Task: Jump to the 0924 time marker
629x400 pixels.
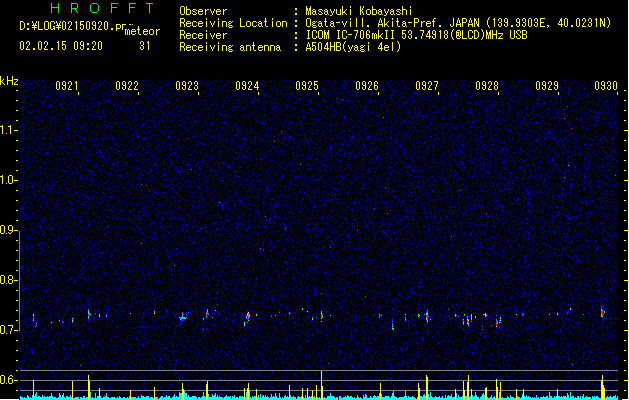Action: 247,86
